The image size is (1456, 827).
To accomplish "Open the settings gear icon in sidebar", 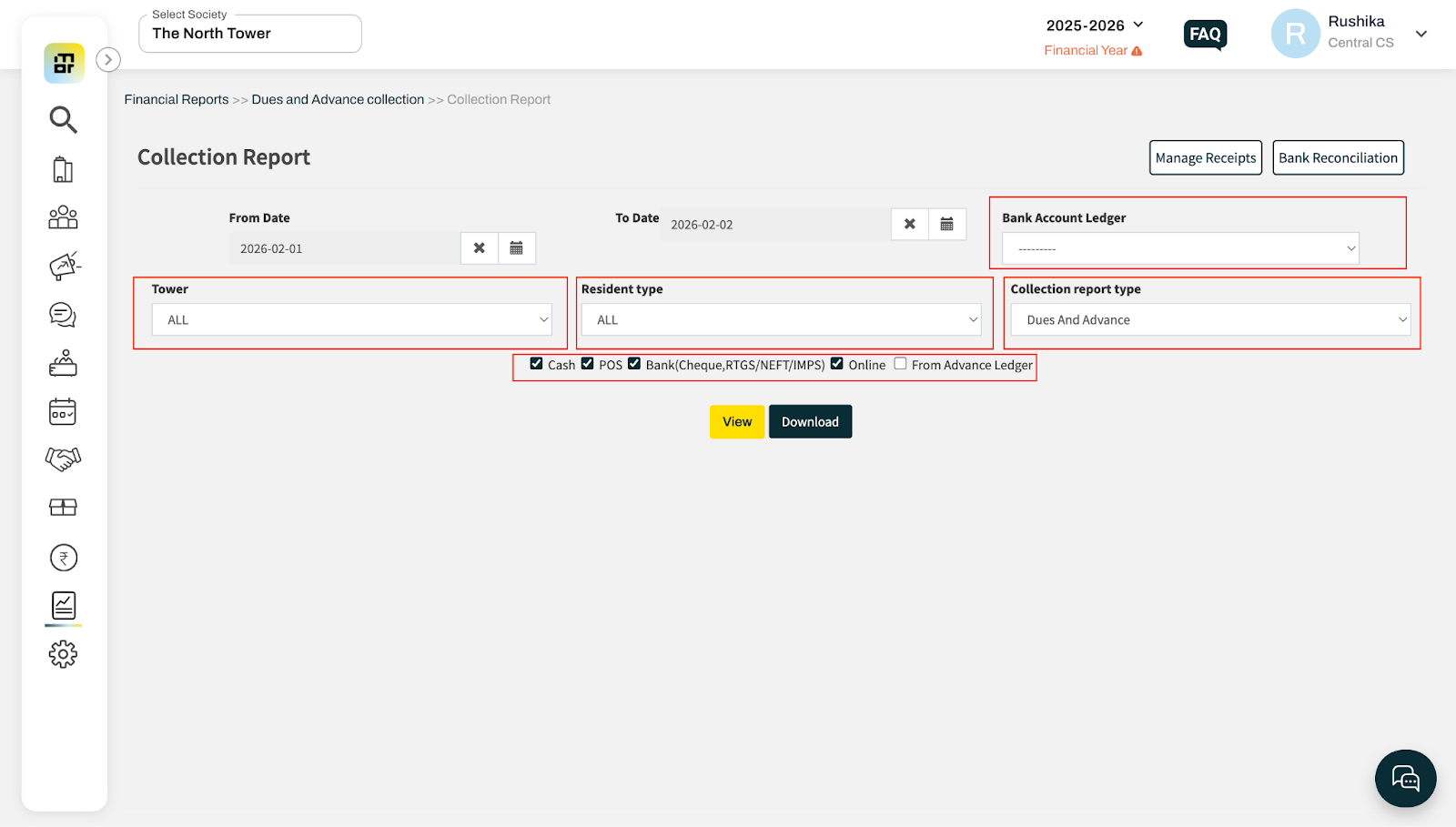I will (x=63, y=654).
